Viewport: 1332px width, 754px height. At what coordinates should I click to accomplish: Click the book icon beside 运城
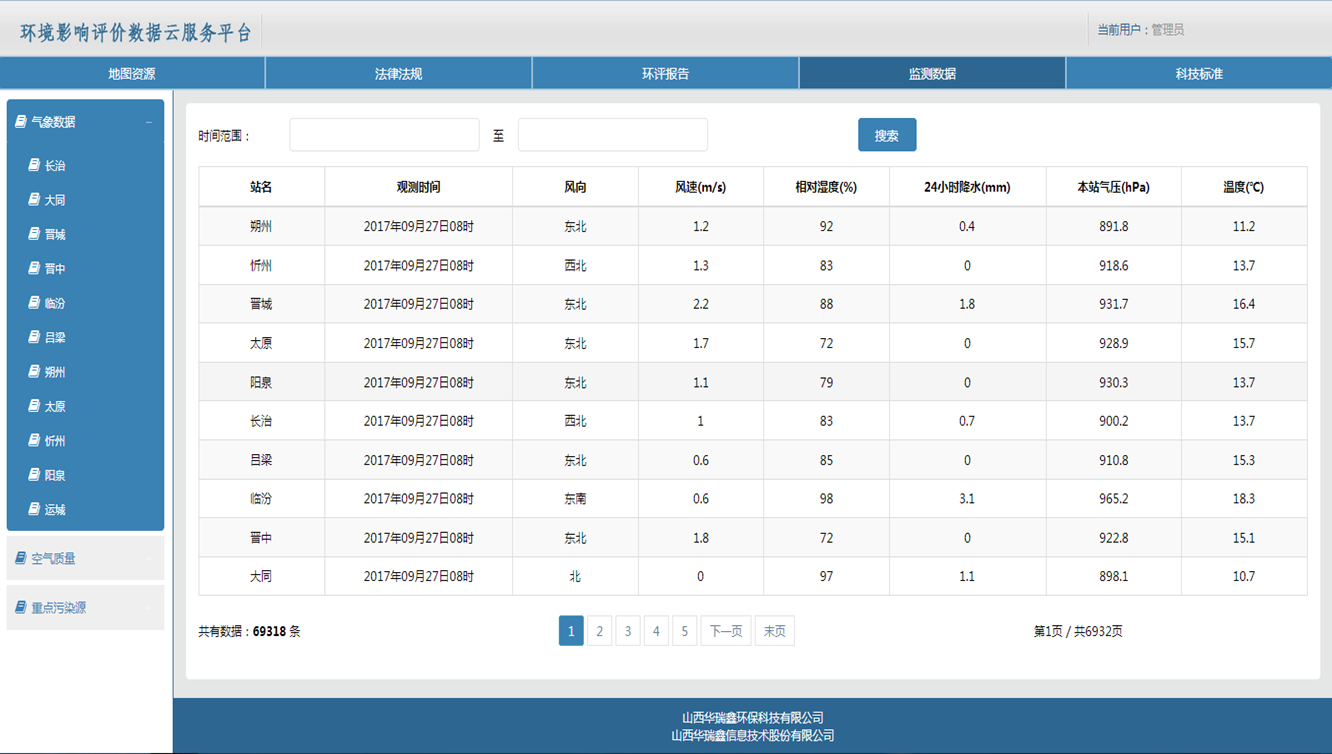click(34, 509)
